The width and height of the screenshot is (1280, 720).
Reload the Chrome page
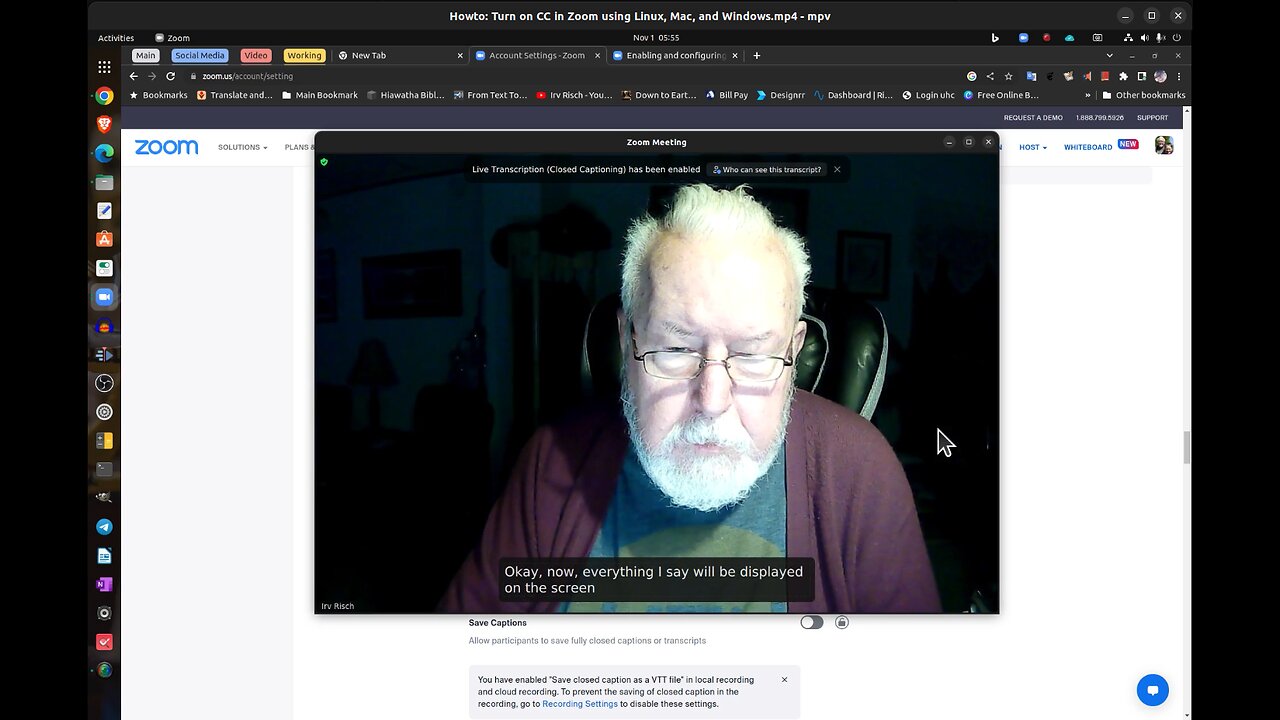tap(170, 76)
